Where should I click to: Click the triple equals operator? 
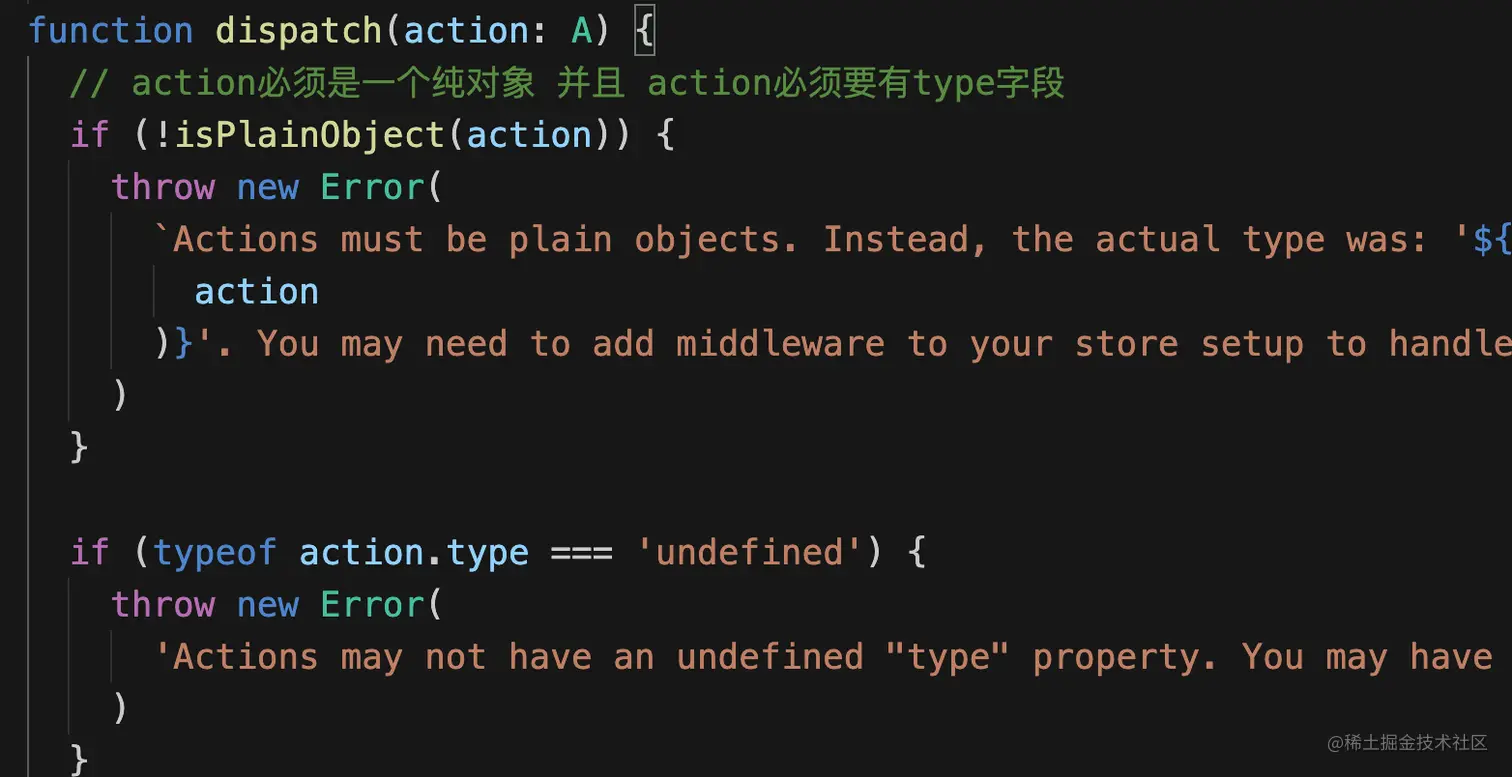581,553
